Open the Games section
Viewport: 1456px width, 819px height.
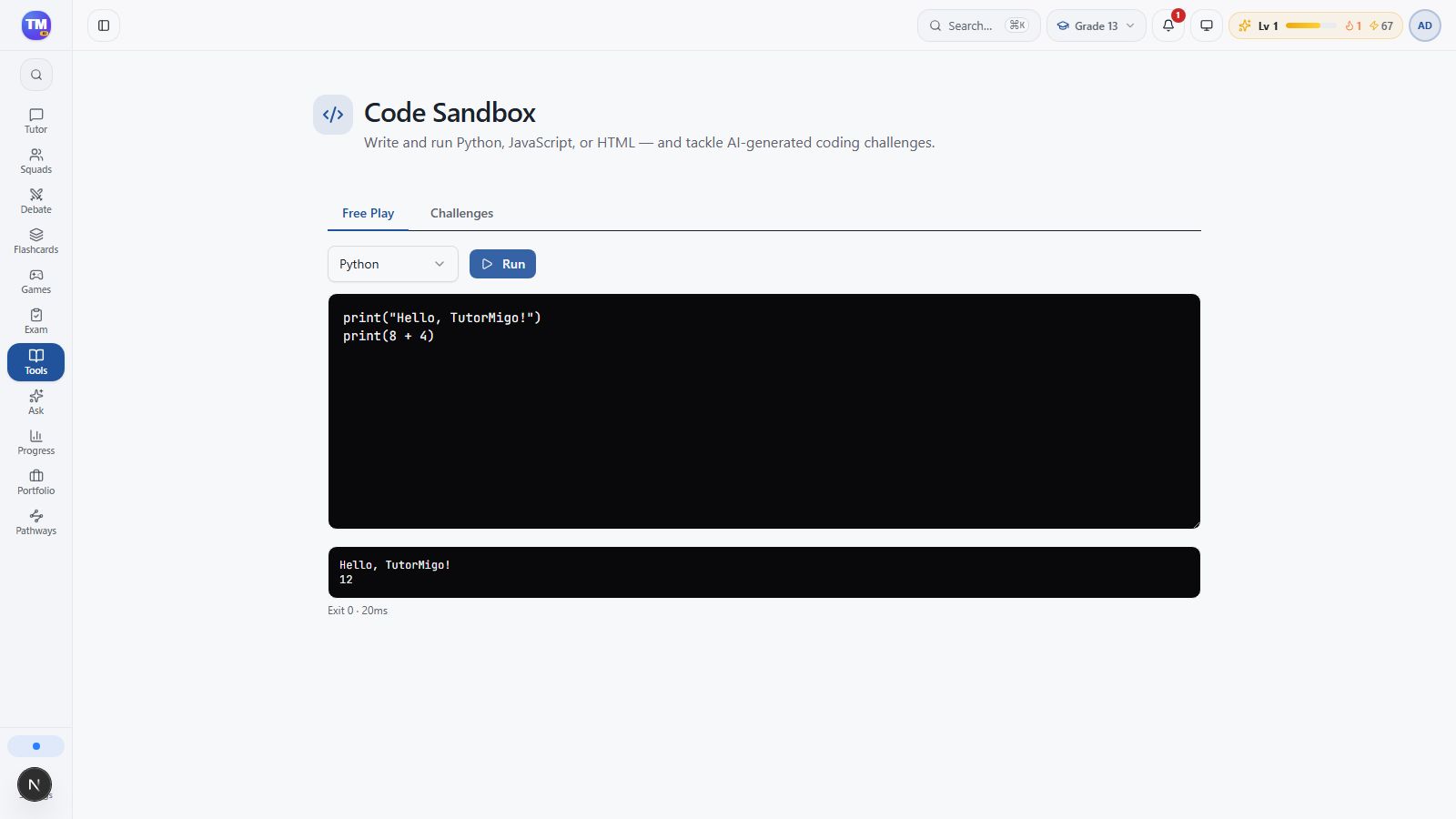pyautogui.click(x=35, y=281)
